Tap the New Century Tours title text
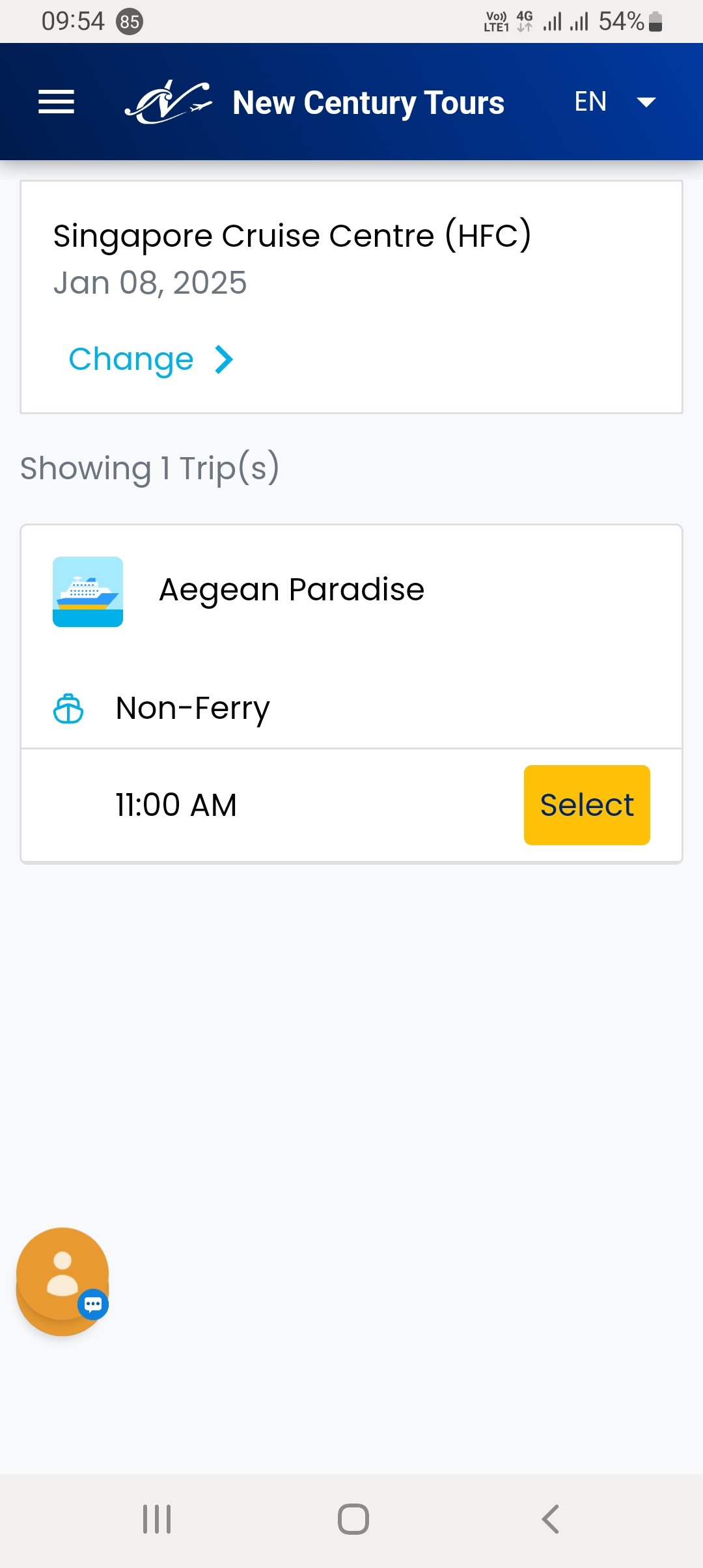The image size is (703, 1568). [368, 103]
